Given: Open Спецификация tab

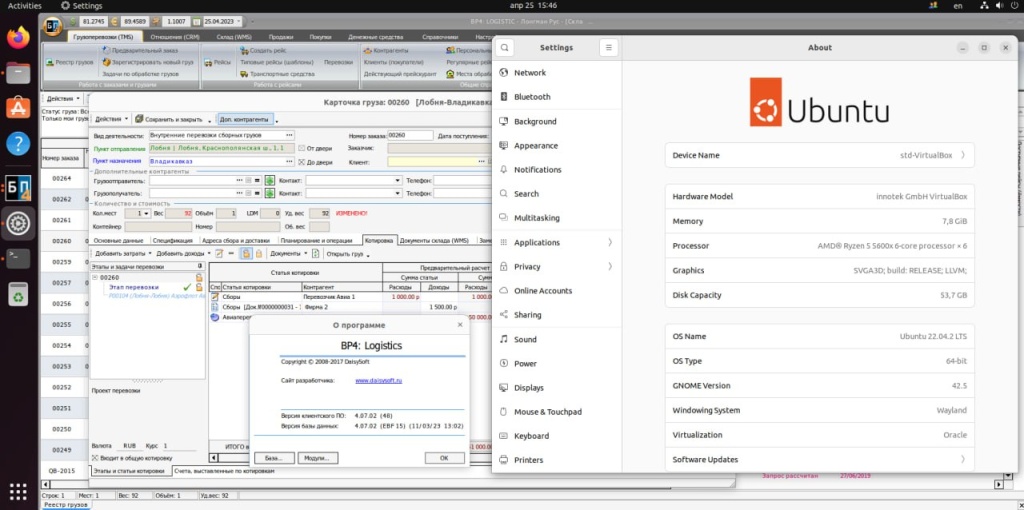Looking at the screenshot, I should pyautogui.click(x=172, y=241).
